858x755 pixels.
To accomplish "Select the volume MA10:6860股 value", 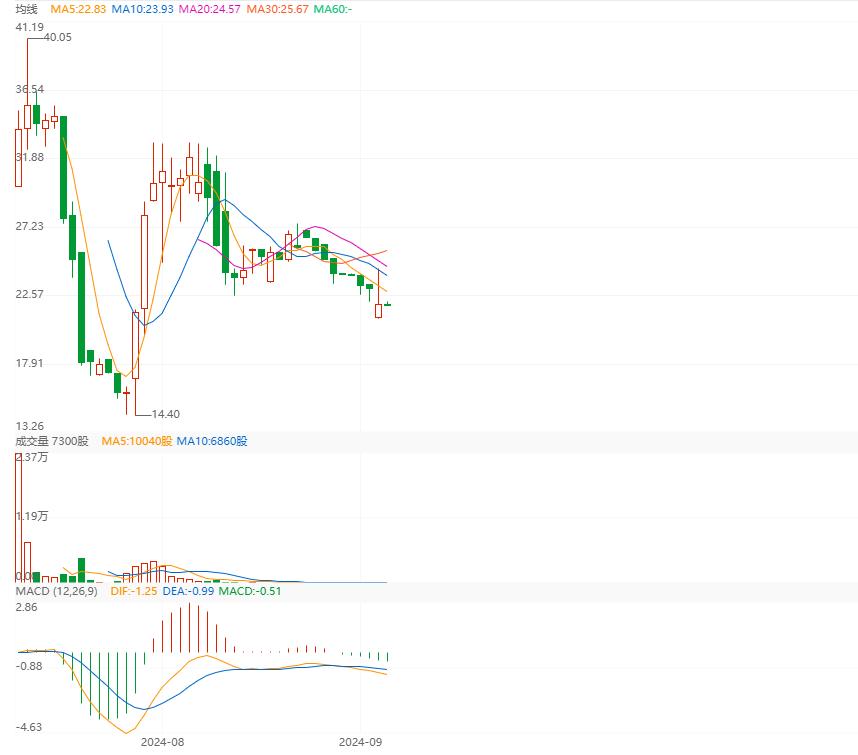I will click(212, 441).
